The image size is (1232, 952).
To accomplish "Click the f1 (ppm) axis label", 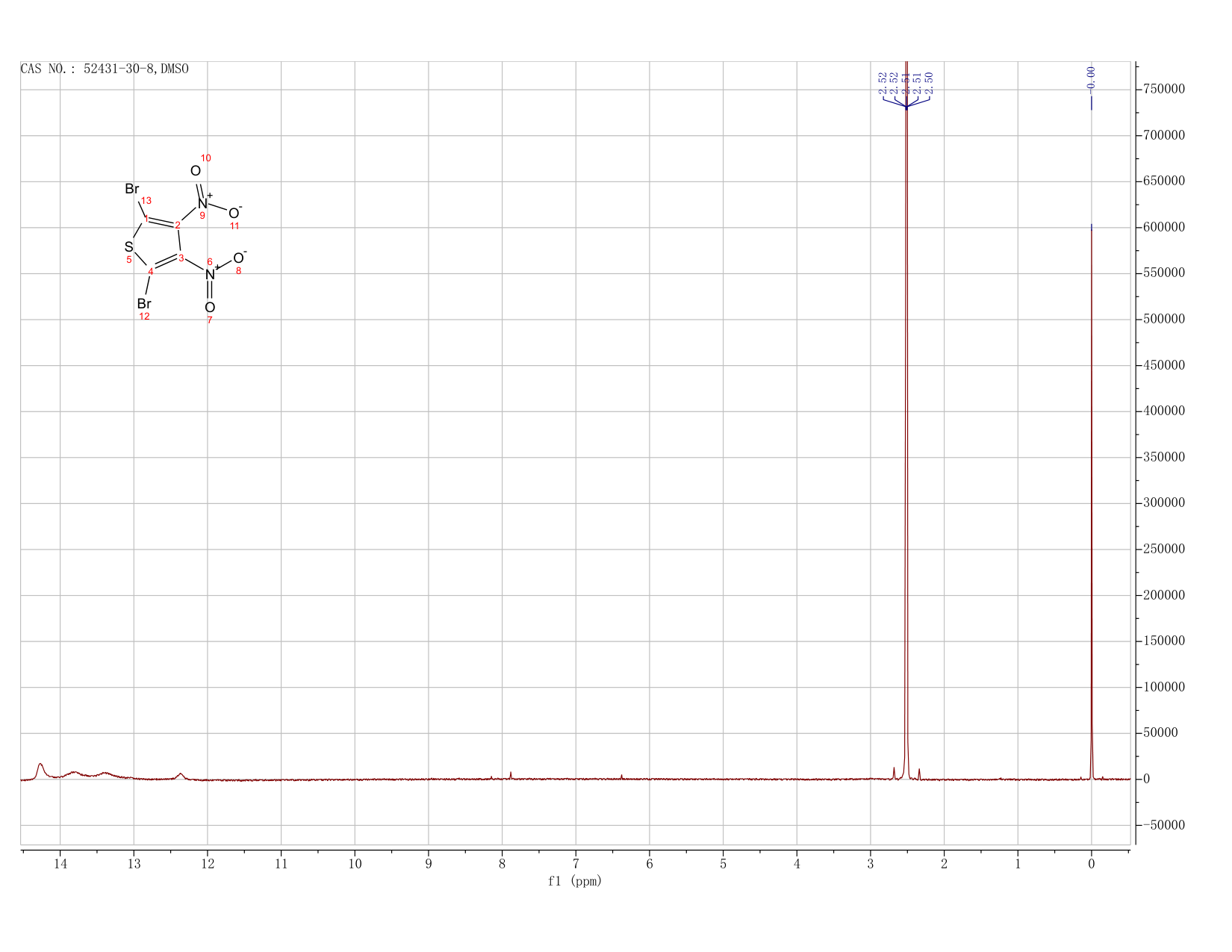I will click(x=575, y=881).
